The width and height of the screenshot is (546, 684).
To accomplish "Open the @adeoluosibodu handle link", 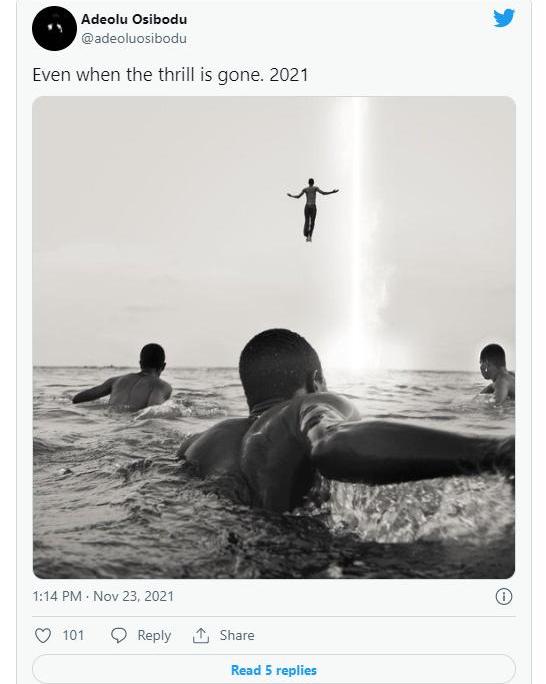I will click(x=134, y=38).
